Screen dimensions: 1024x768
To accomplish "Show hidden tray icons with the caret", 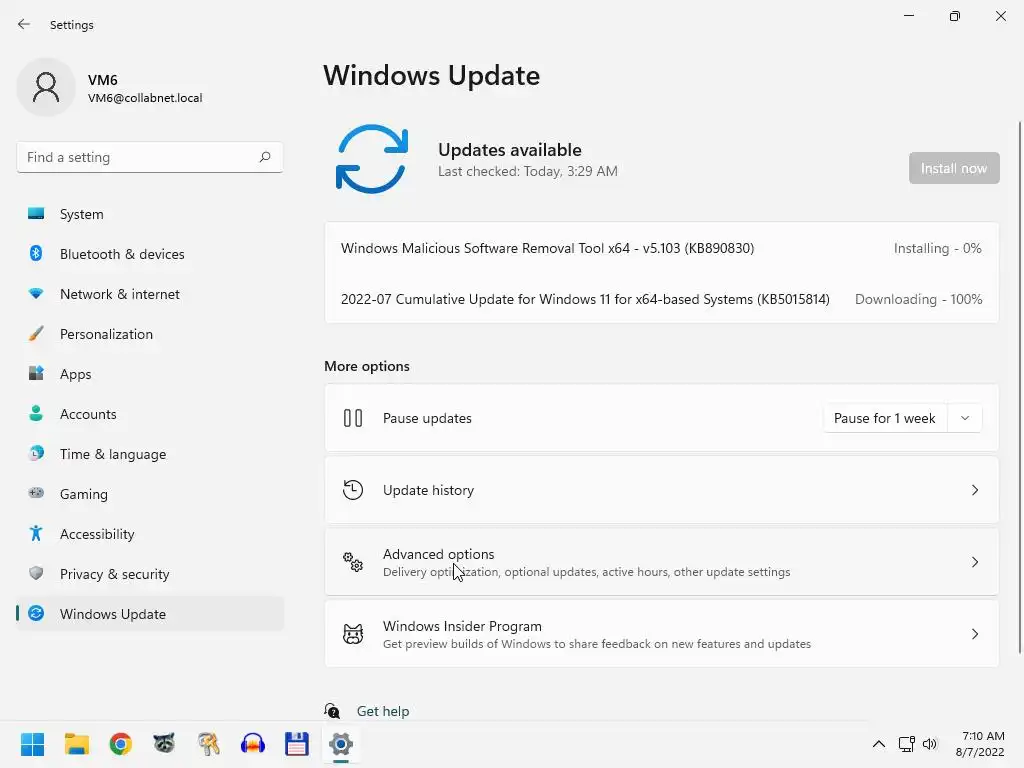I will [x=879, y=744].
